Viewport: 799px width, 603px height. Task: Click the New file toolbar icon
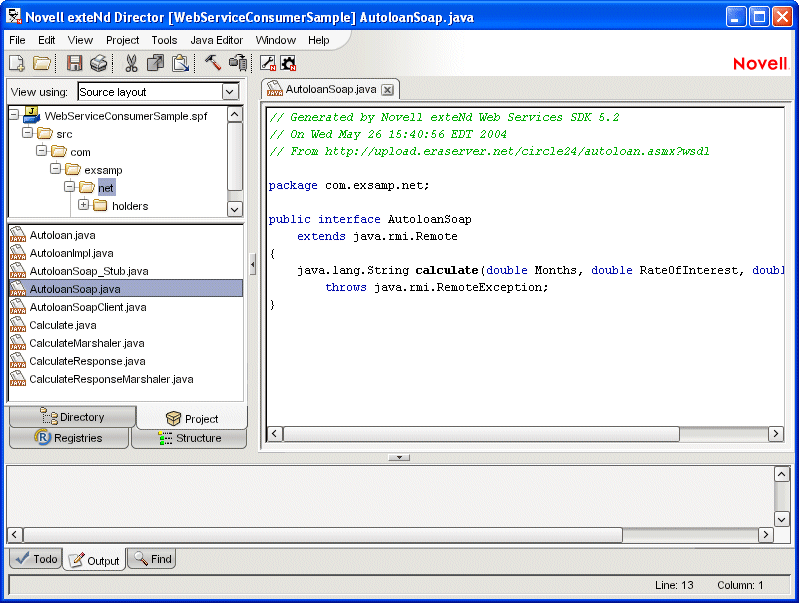(x=17, y=63)
